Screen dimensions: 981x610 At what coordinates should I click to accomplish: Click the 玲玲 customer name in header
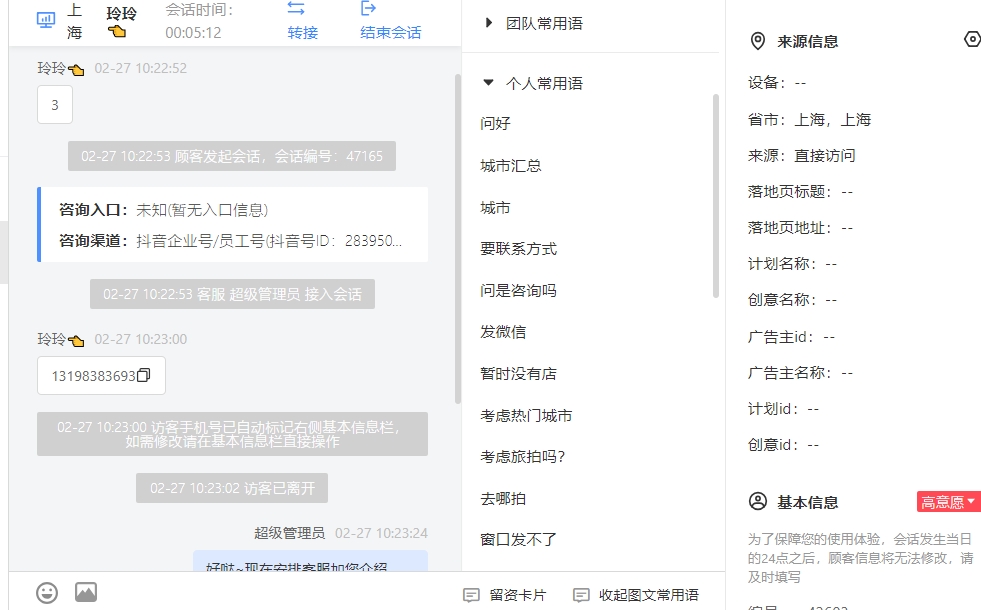pos(121,13)
